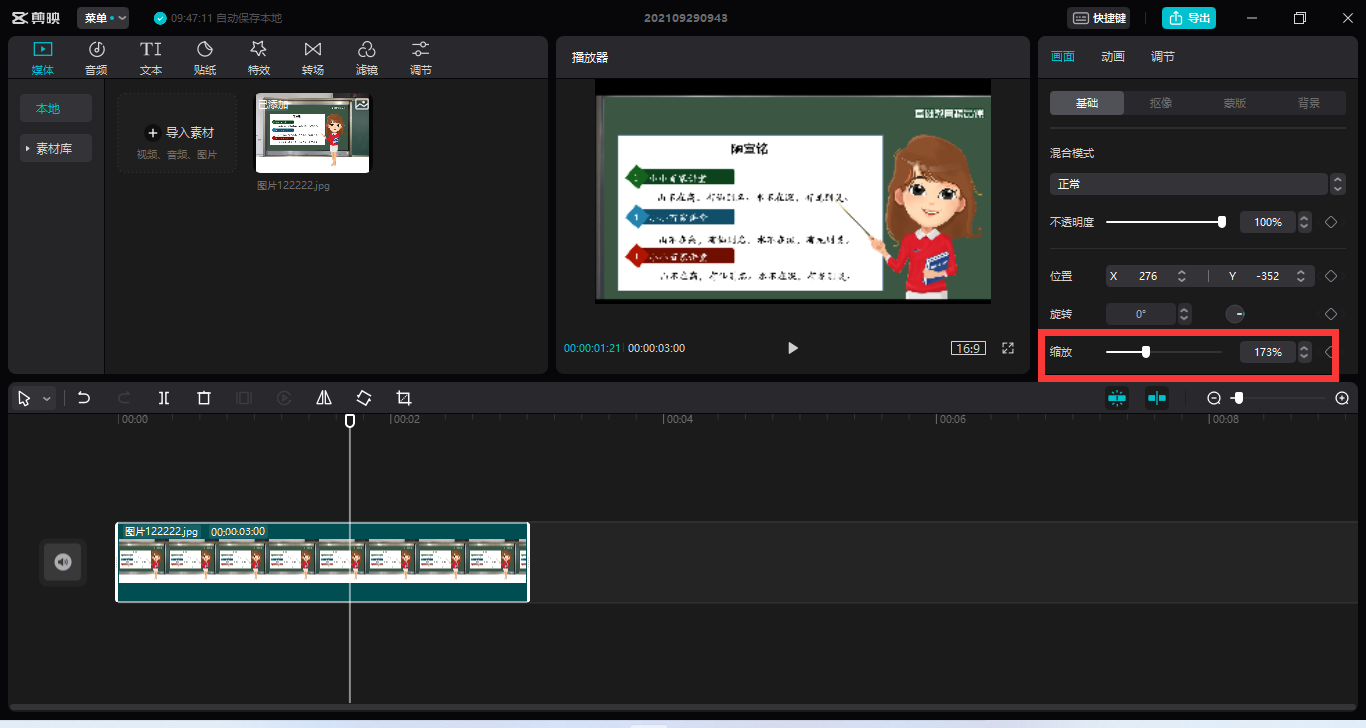
Task: Open the 媒体 media tab
Action: [43, 58]
